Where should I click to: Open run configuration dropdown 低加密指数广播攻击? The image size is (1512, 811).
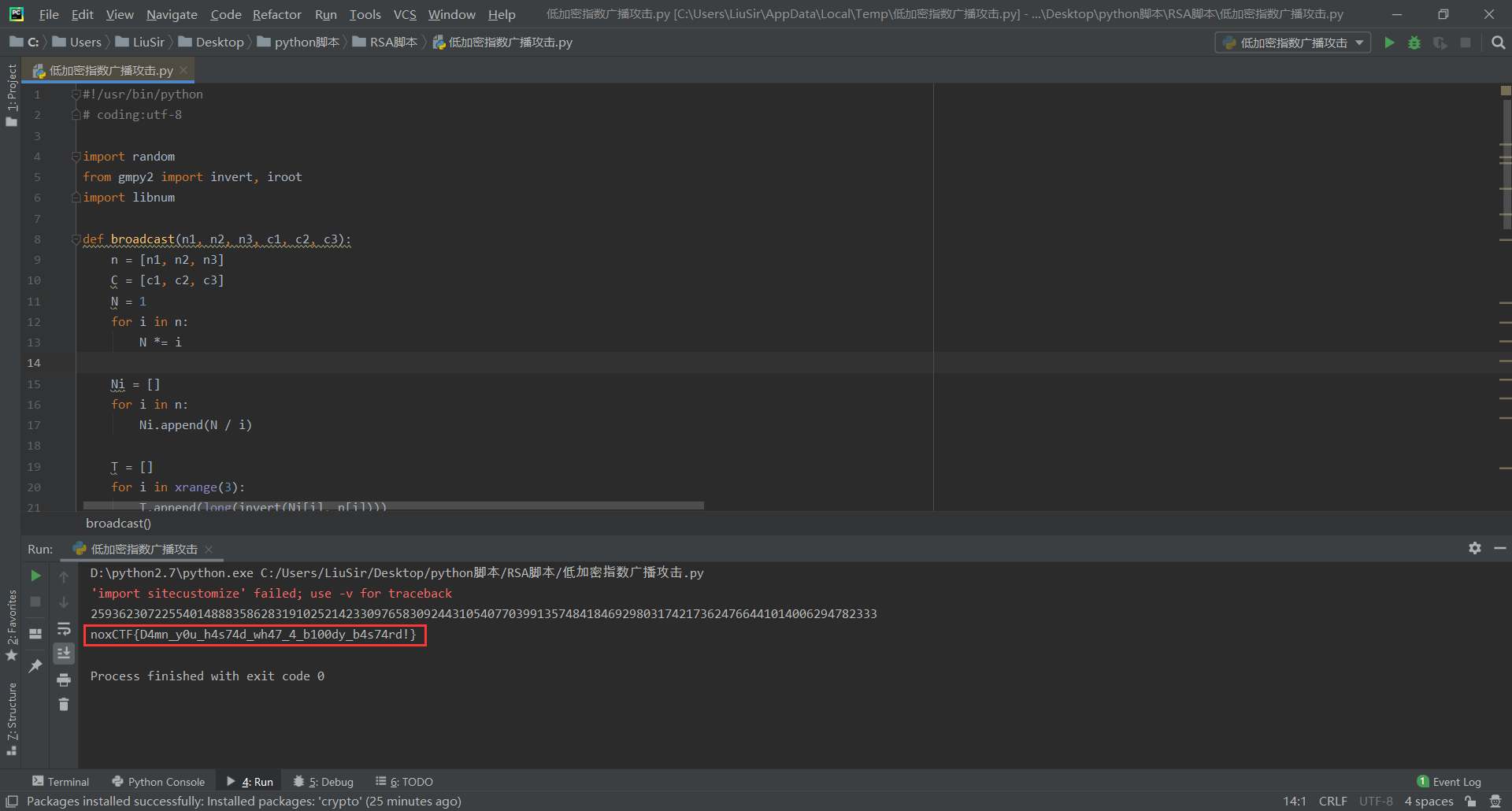point(1293,43)
